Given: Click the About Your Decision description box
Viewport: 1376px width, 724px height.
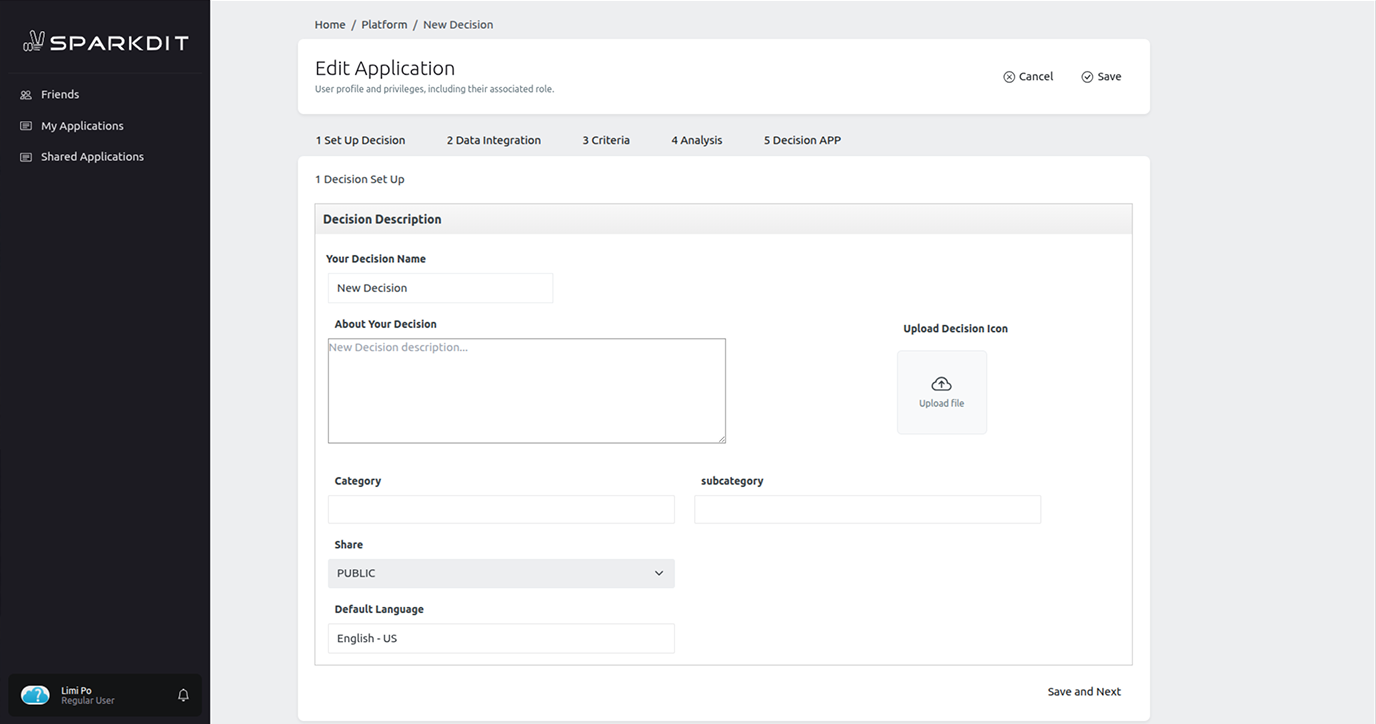Looking at the screenshot, I should pos(526,390).
